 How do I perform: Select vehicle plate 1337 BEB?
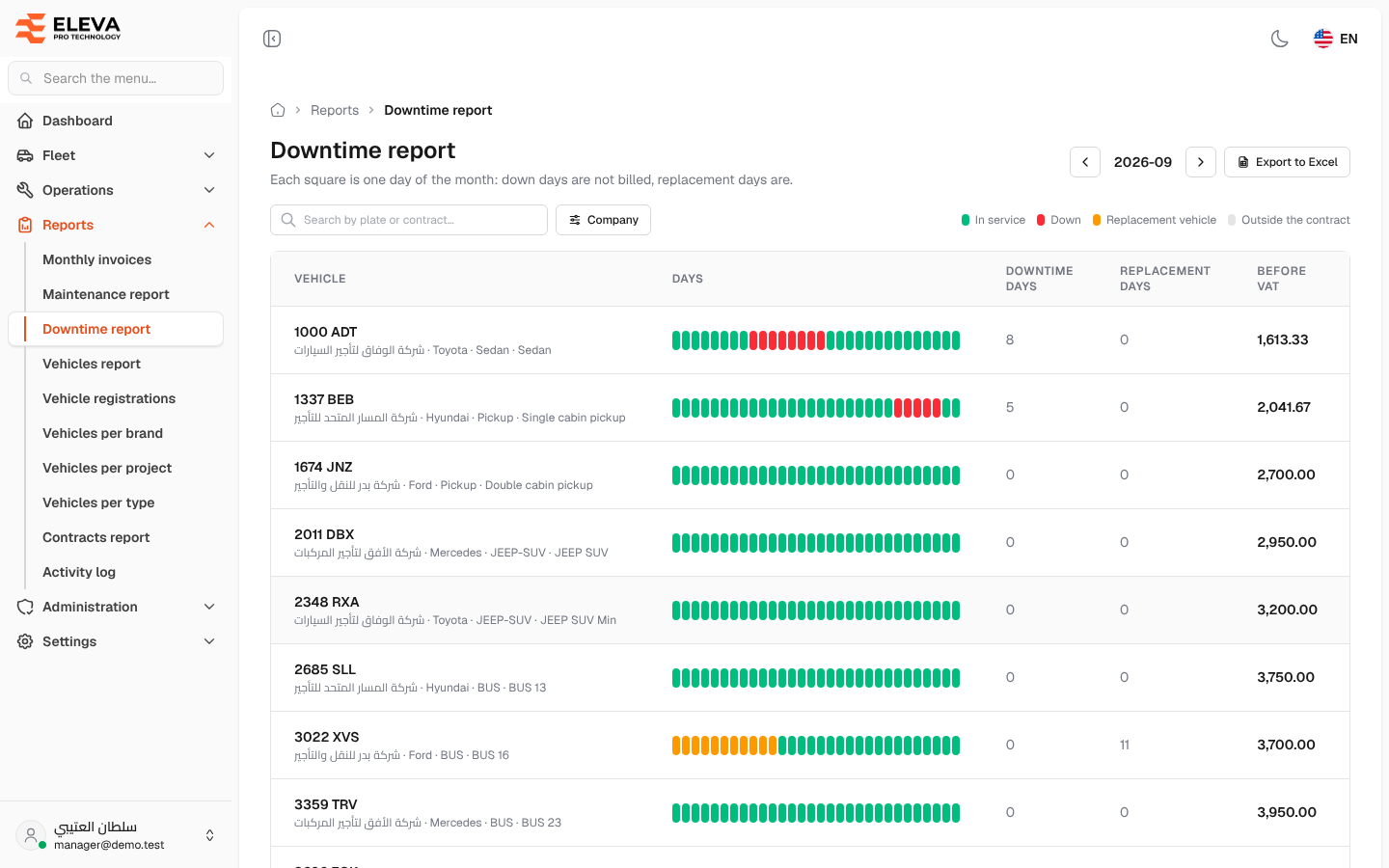coord(324,399)
